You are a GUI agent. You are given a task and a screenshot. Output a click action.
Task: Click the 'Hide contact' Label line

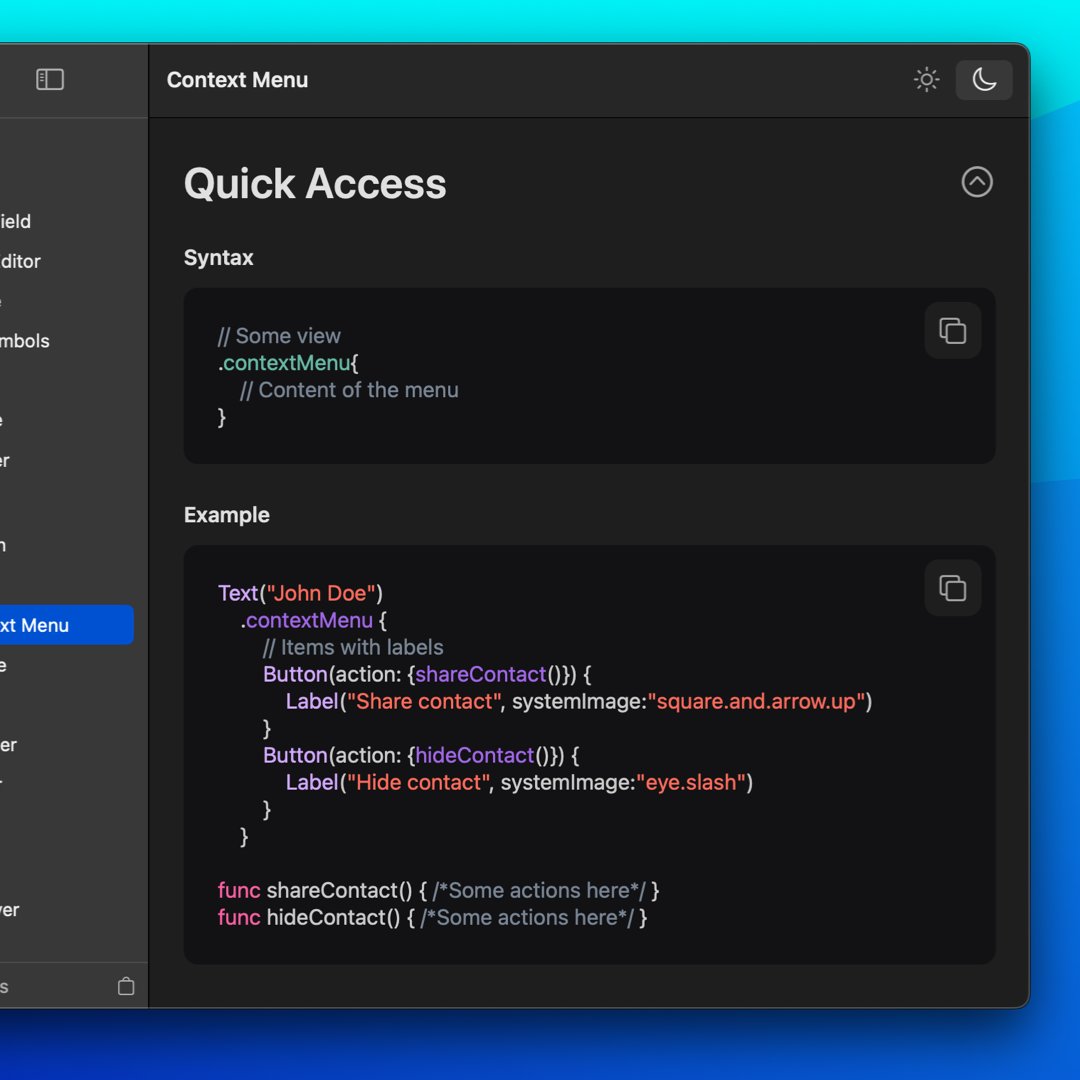pyautogui.click(x=519, y=782)
